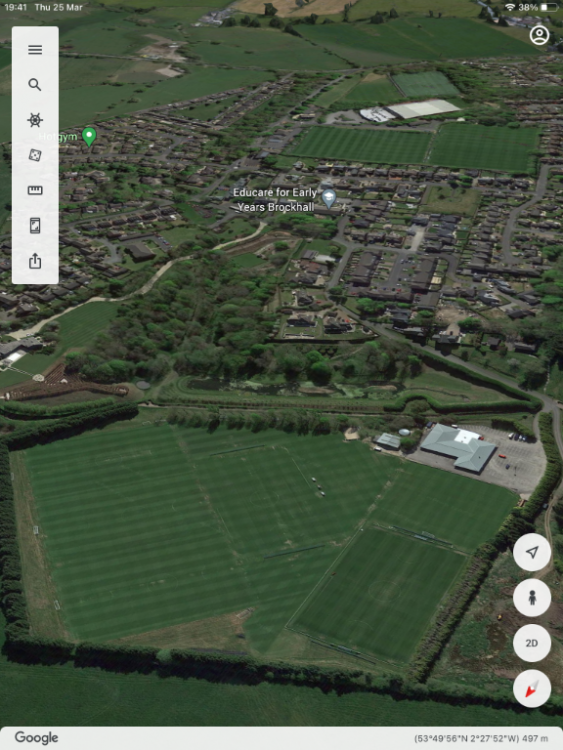
Task: Tap the I'm Feeling Lucky dice
Action: coord(35,155)
